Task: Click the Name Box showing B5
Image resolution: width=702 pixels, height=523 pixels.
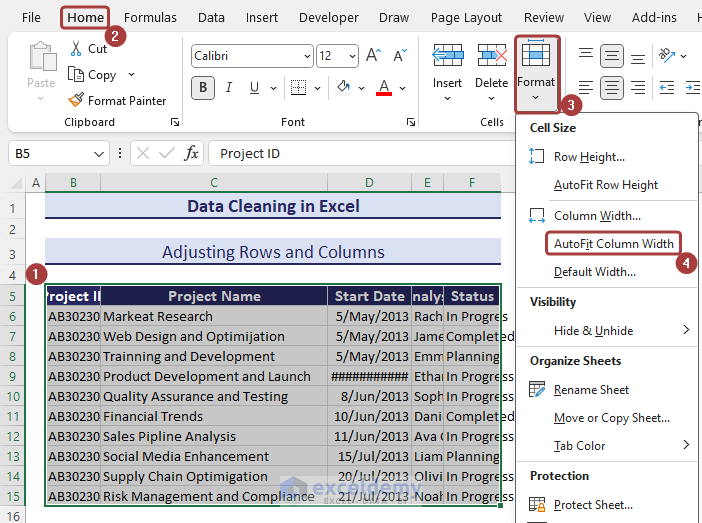Action: coord(48,153)
